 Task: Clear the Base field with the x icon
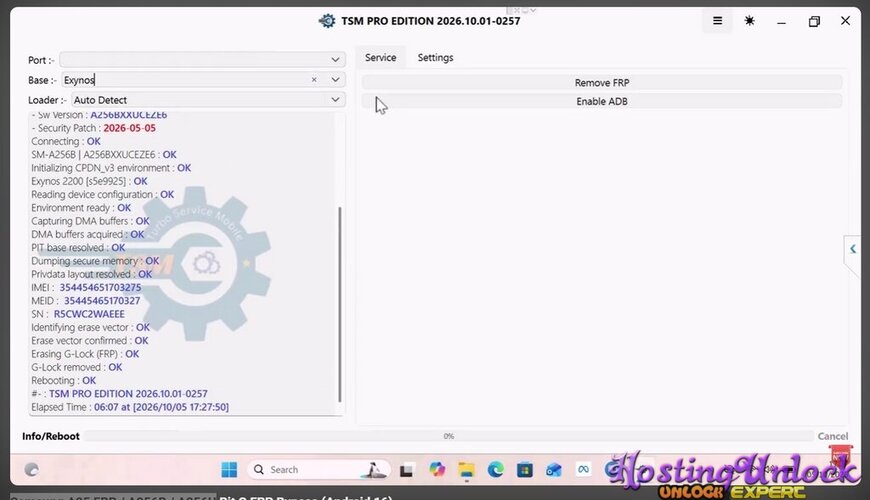tap(314, 80)
